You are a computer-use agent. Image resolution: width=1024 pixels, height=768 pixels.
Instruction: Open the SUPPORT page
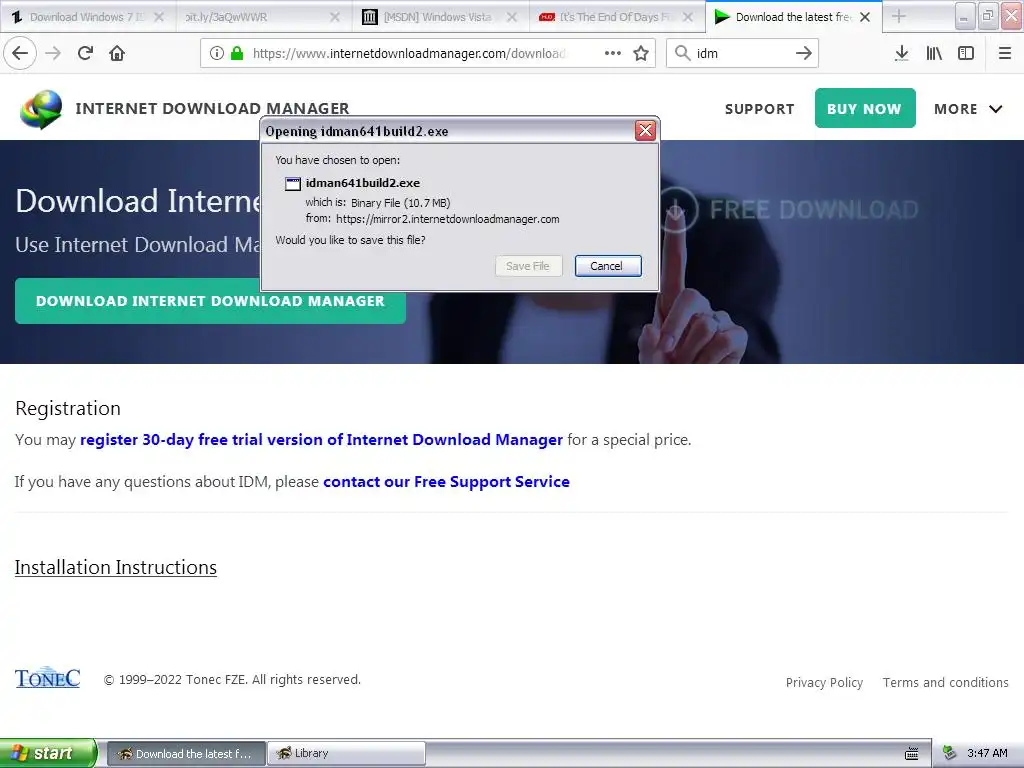click(x=760, y=109)
